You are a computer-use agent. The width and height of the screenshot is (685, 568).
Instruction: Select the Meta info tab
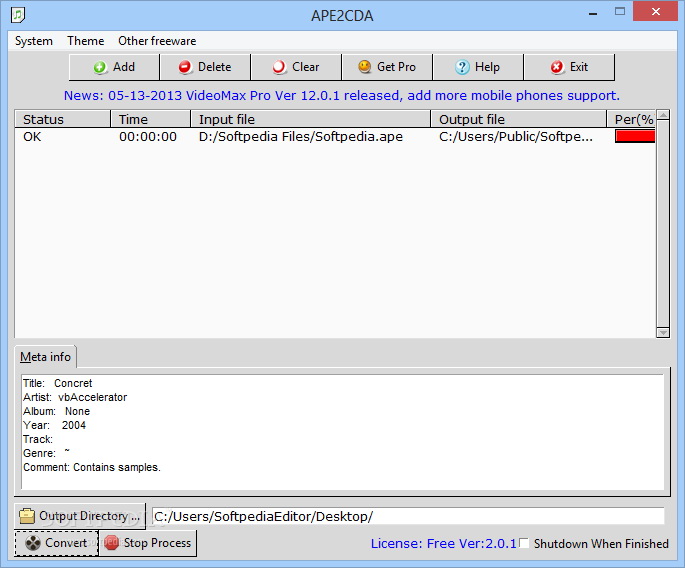[x=45, y=357]
